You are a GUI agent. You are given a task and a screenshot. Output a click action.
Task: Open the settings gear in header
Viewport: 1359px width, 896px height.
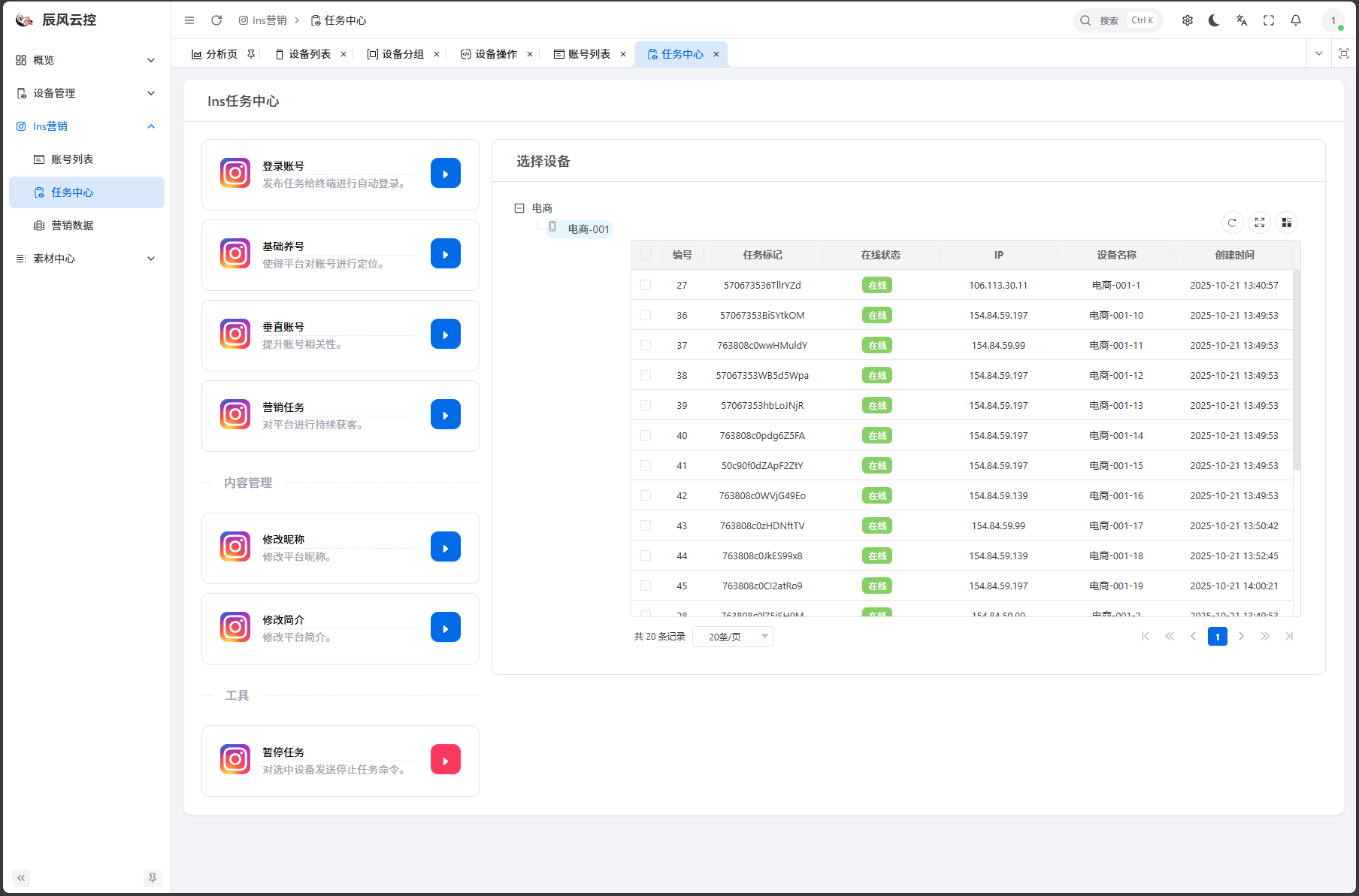(x=1187, y=20)
